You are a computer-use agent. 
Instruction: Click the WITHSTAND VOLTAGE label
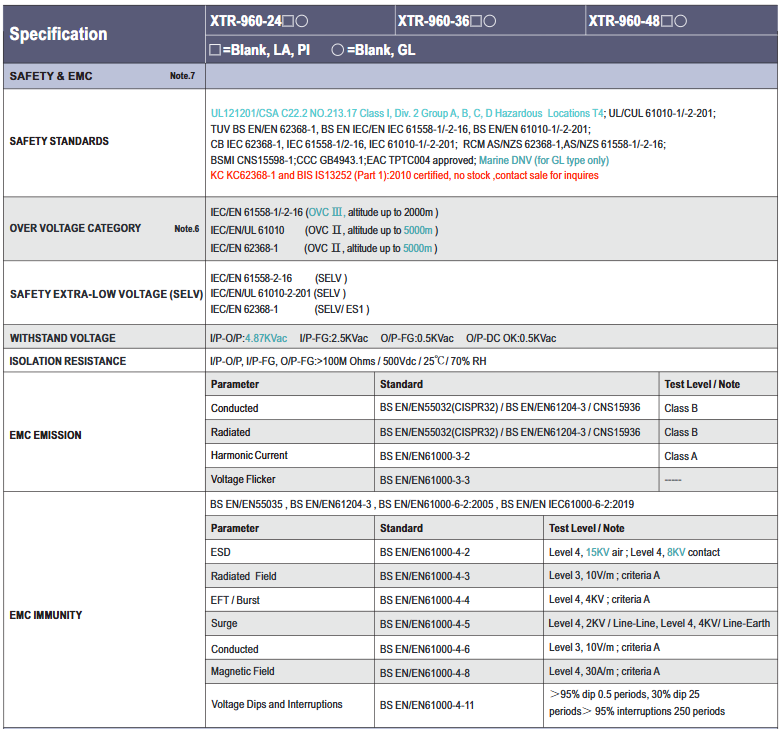(x=62, y=338)
